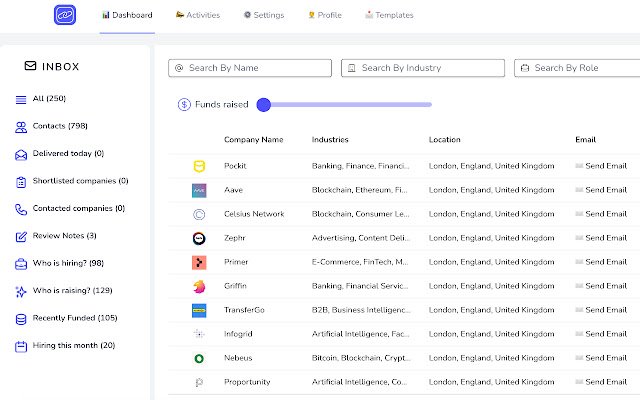Click the Recently Funded database icon

[21, 319]
